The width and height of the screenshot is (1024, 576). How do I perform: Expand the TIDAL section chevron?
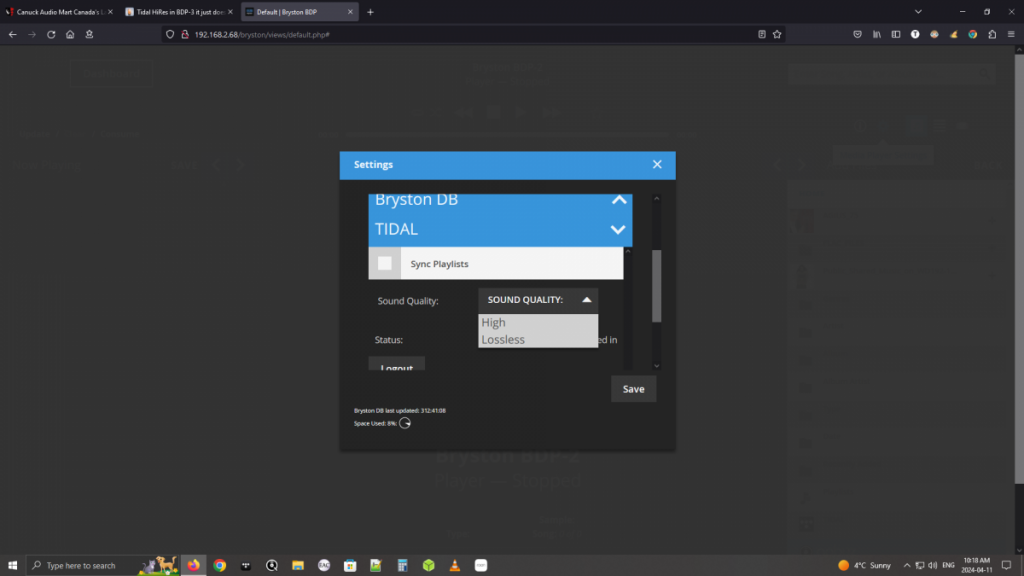(618, 230)
